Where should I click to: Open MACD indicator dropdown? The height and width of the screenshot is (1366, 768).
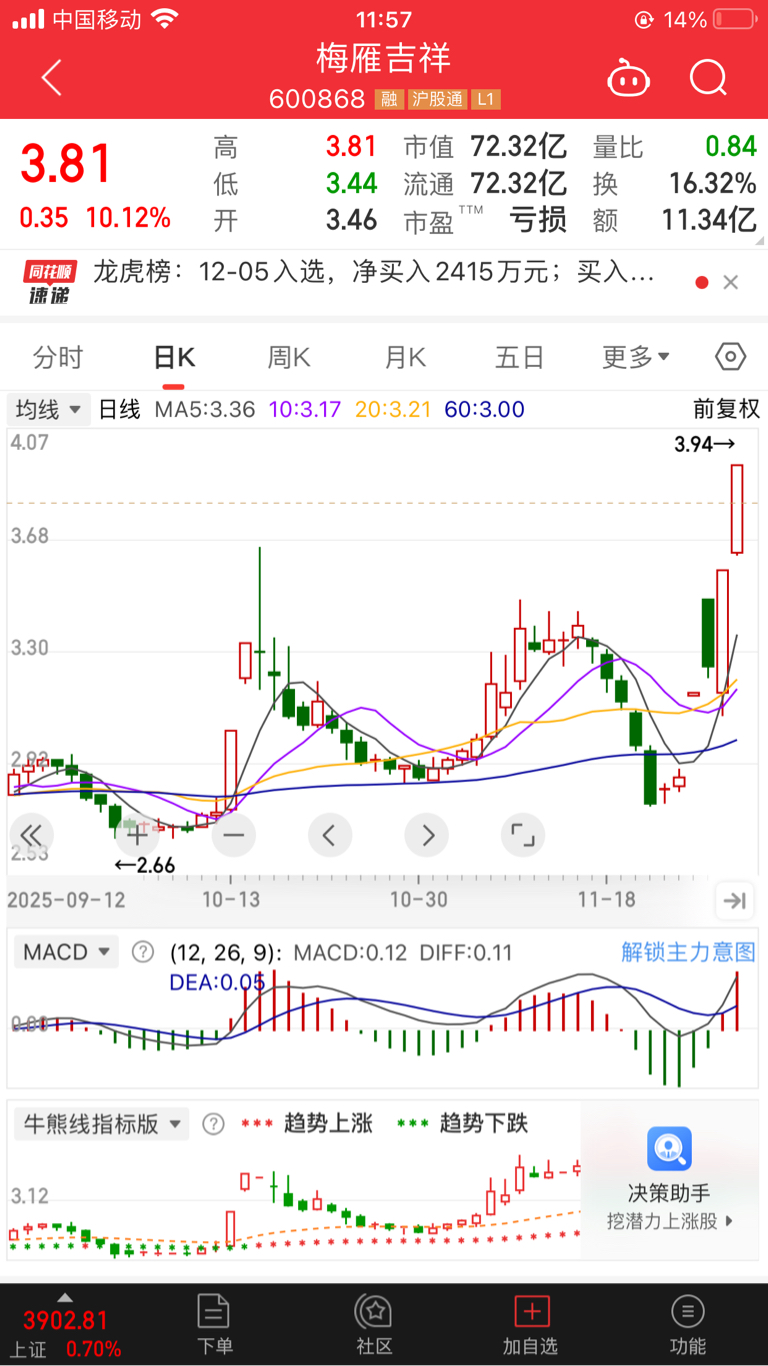pyautogui.click(x=66, y=952)
